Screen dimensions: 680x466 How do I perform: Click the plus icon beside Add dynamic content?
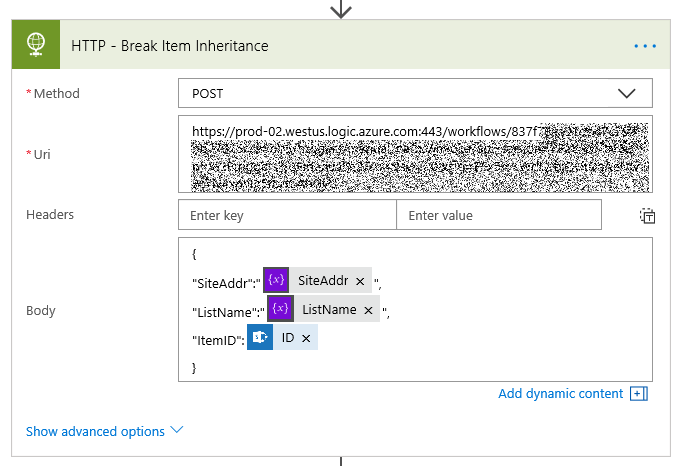tap(639, 394)
